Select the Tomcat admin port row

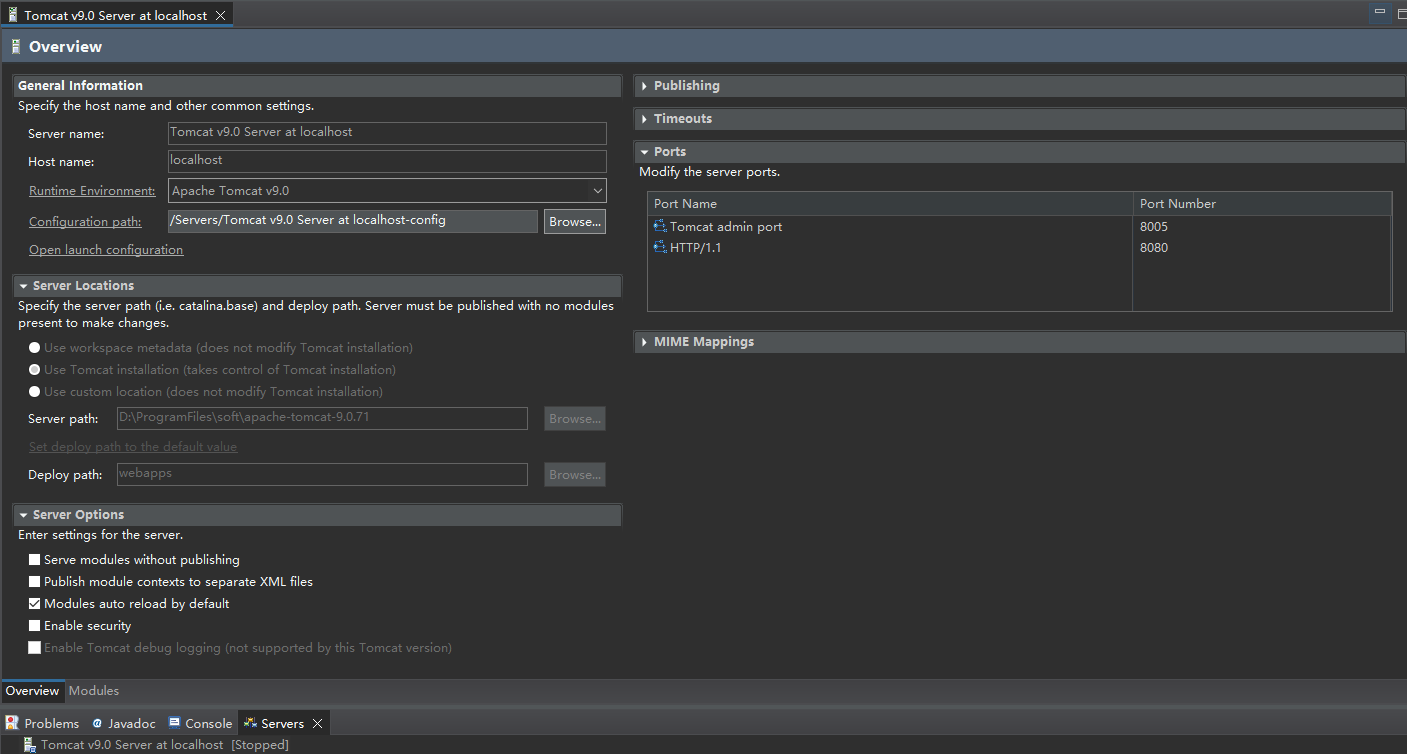coord(1019,227)
